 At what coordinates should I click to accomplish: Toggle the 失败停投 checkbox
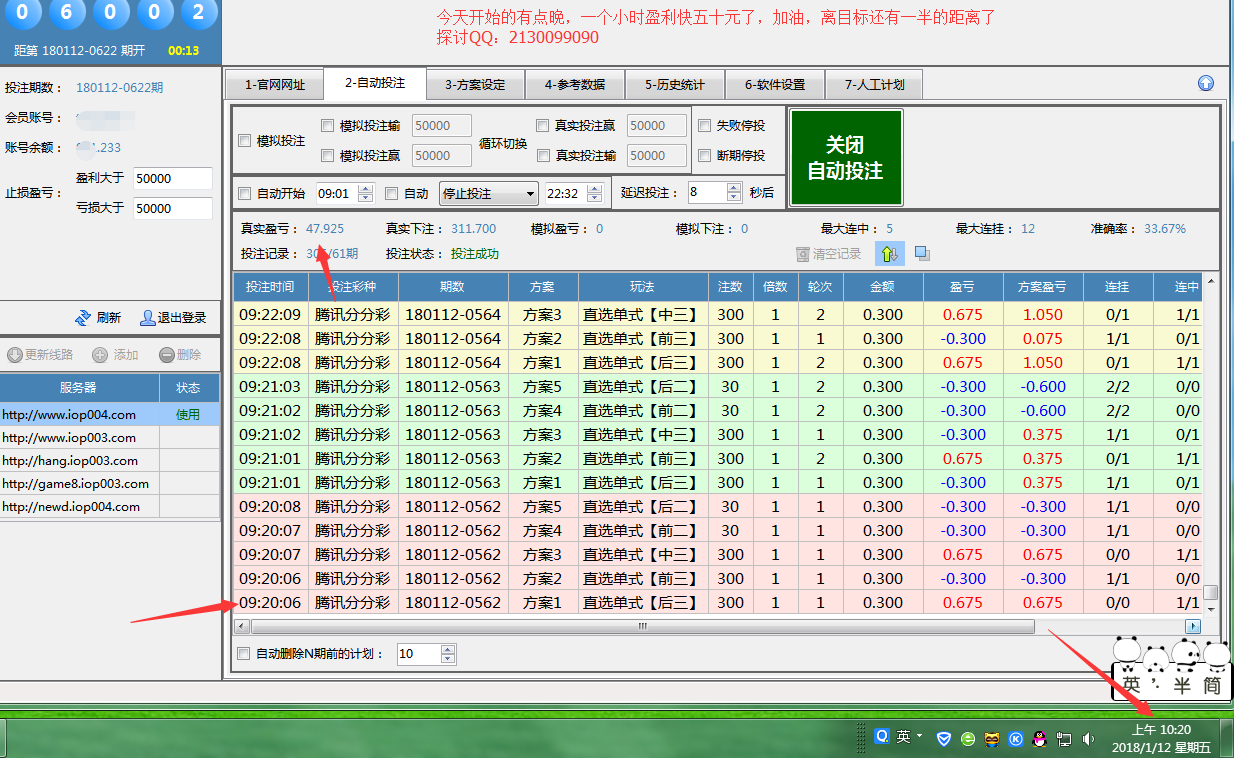705,126
